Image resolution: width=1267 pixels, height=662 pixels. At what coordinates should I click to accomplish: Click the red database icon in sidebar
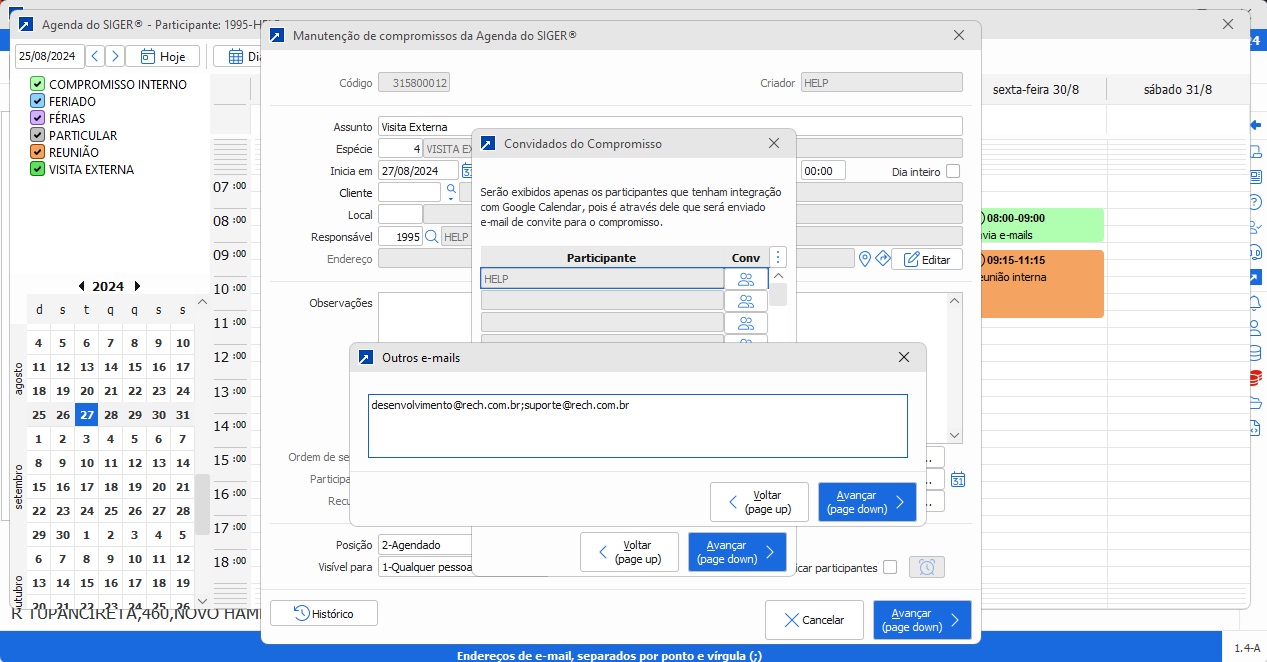pyautogui.click(x=1256, y=377)
